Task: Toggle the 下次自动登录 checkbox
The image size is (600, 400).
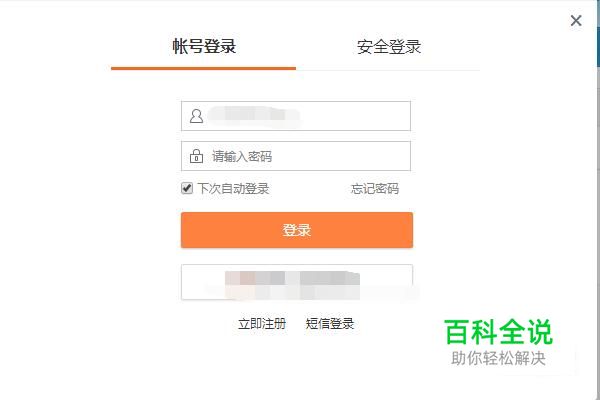Action: tap(187, 188)
